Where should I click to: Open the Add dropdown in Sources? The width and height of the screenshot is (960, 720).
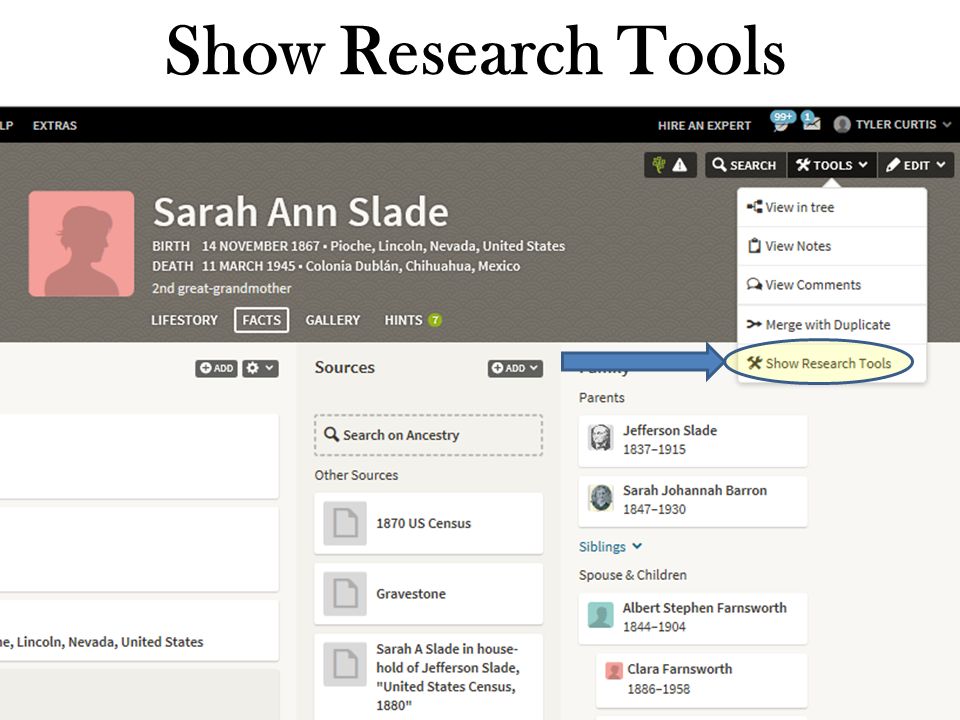(515, 368)
